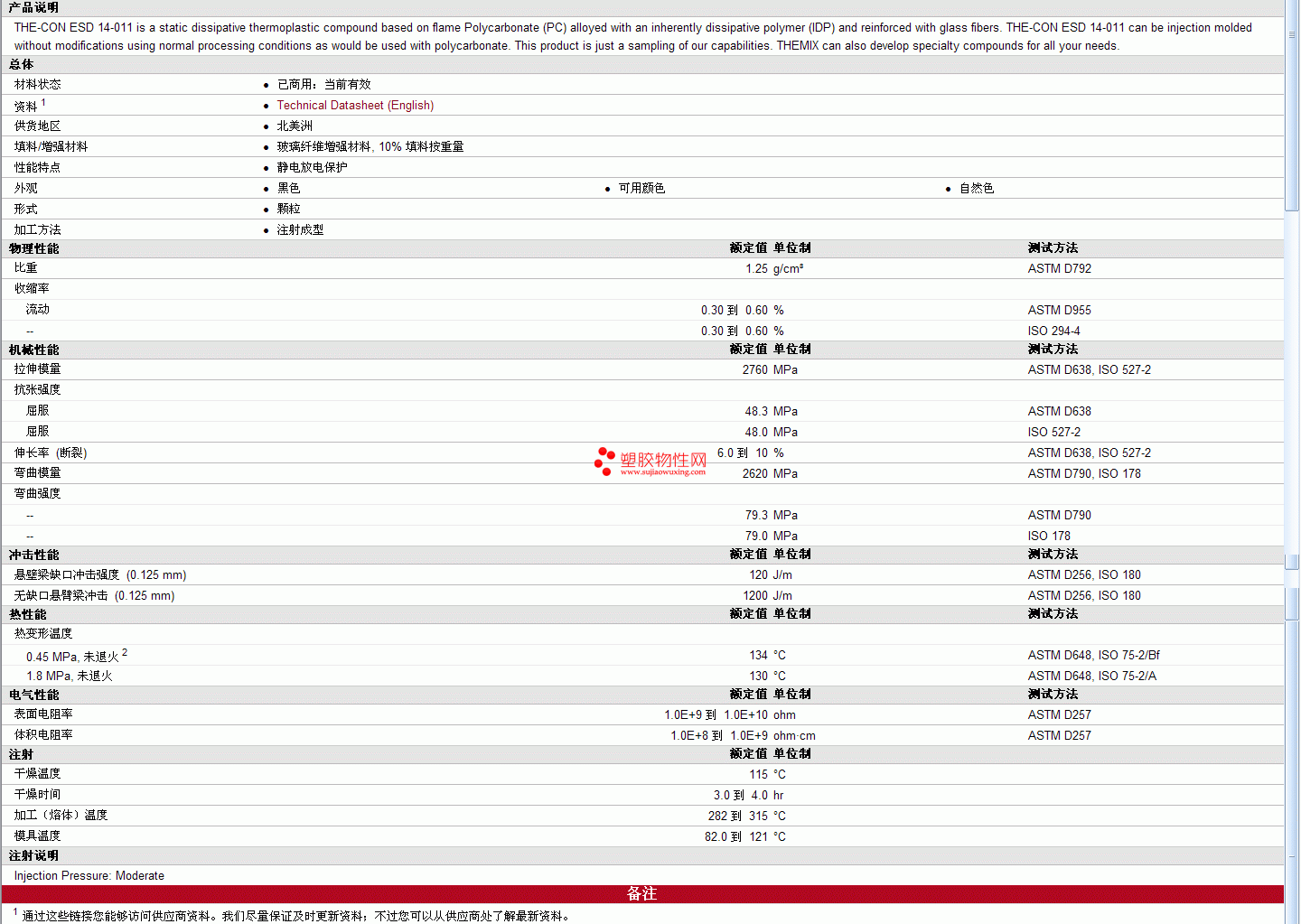Screen dimensions: 1301x924
Task: Select the 已商用: 当前有效 value
Action: 323,84
